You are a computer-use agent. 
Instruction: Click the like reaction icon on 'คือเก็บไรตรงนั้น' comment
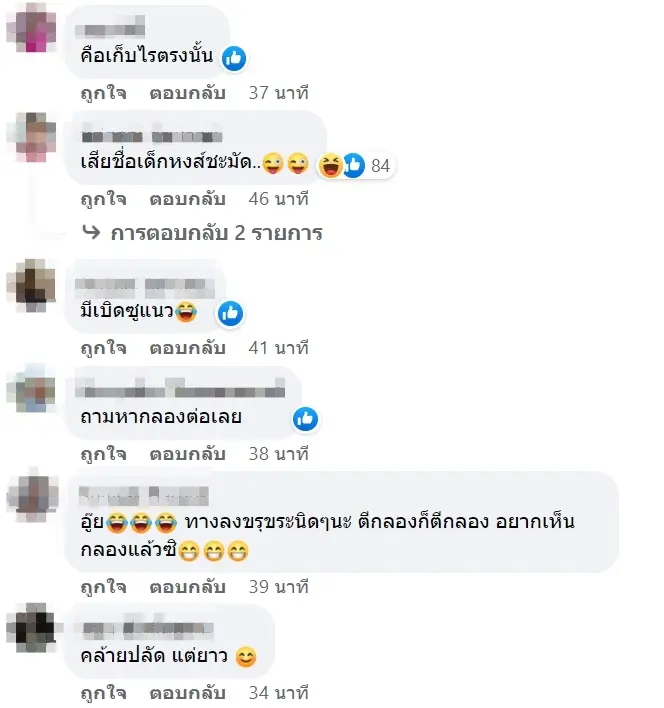coord(234,59)
